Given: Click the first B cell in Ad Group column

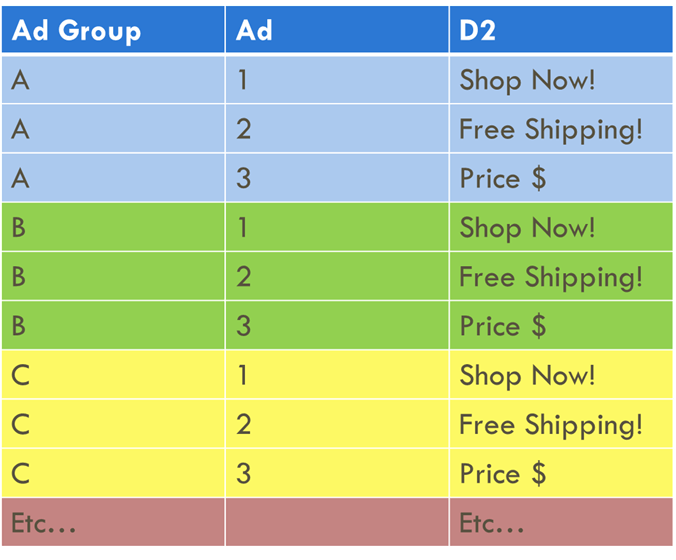Looking at the screenshot, I should [19, 227].
